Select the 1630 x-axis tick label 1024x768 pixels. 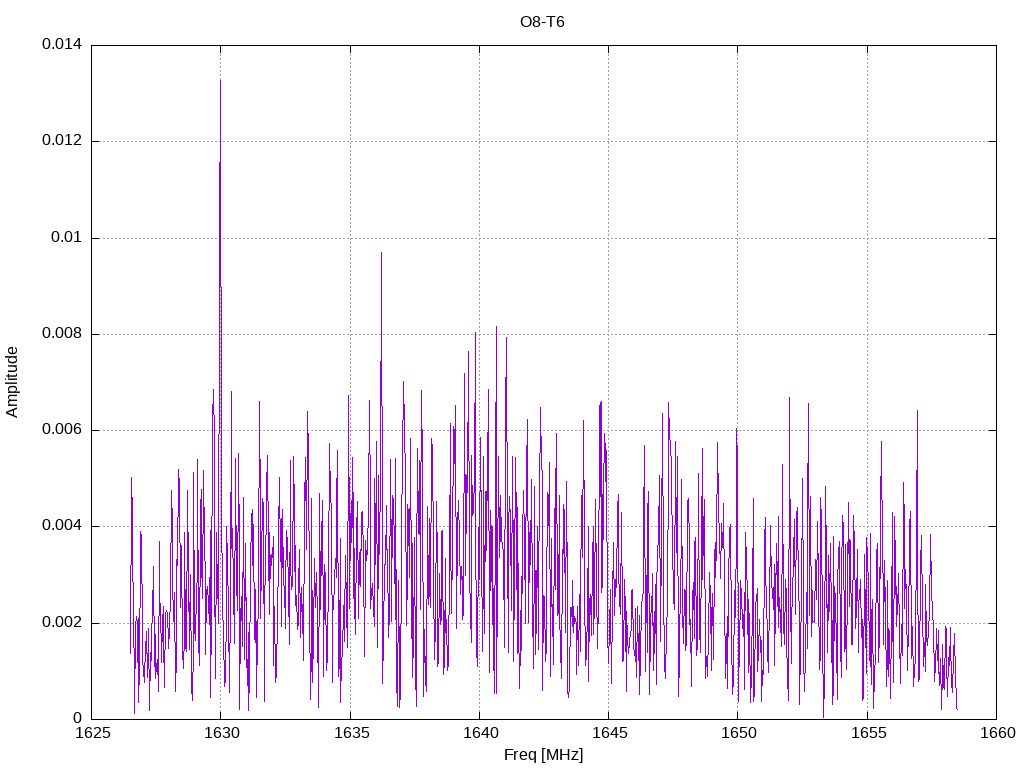click(221, 734)
